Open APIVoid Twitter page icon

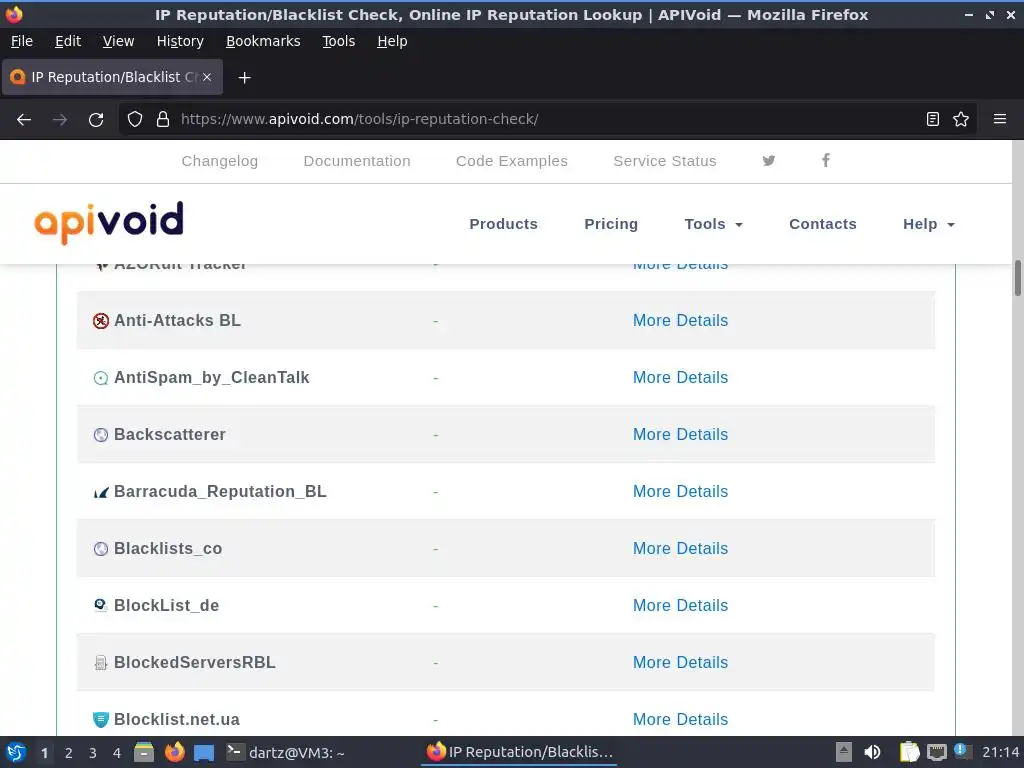click(769, 161)
